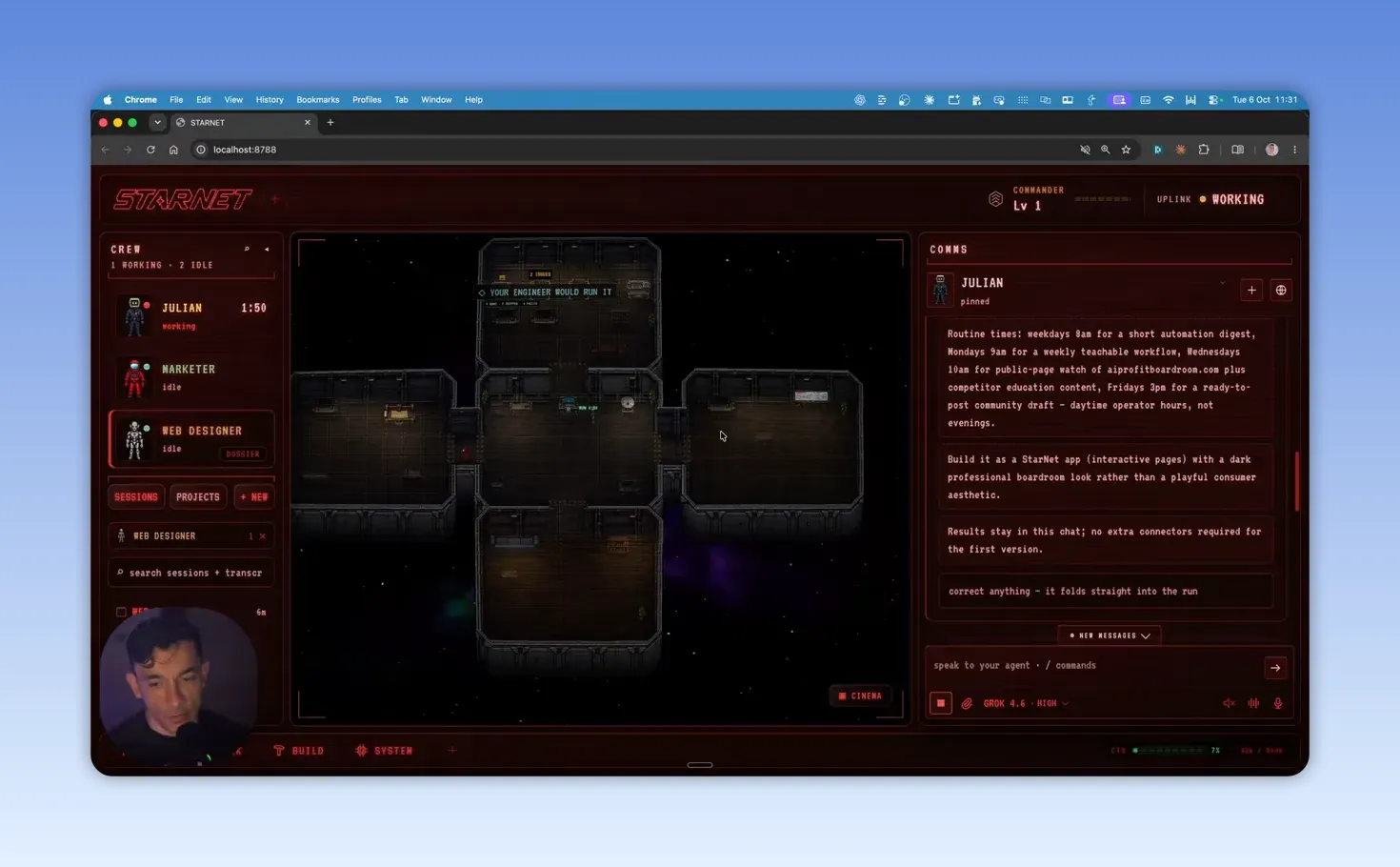The width and height of the screenshot is (1400, 867).
Task: Send message with the arrow button
Action: point(1275,668)
